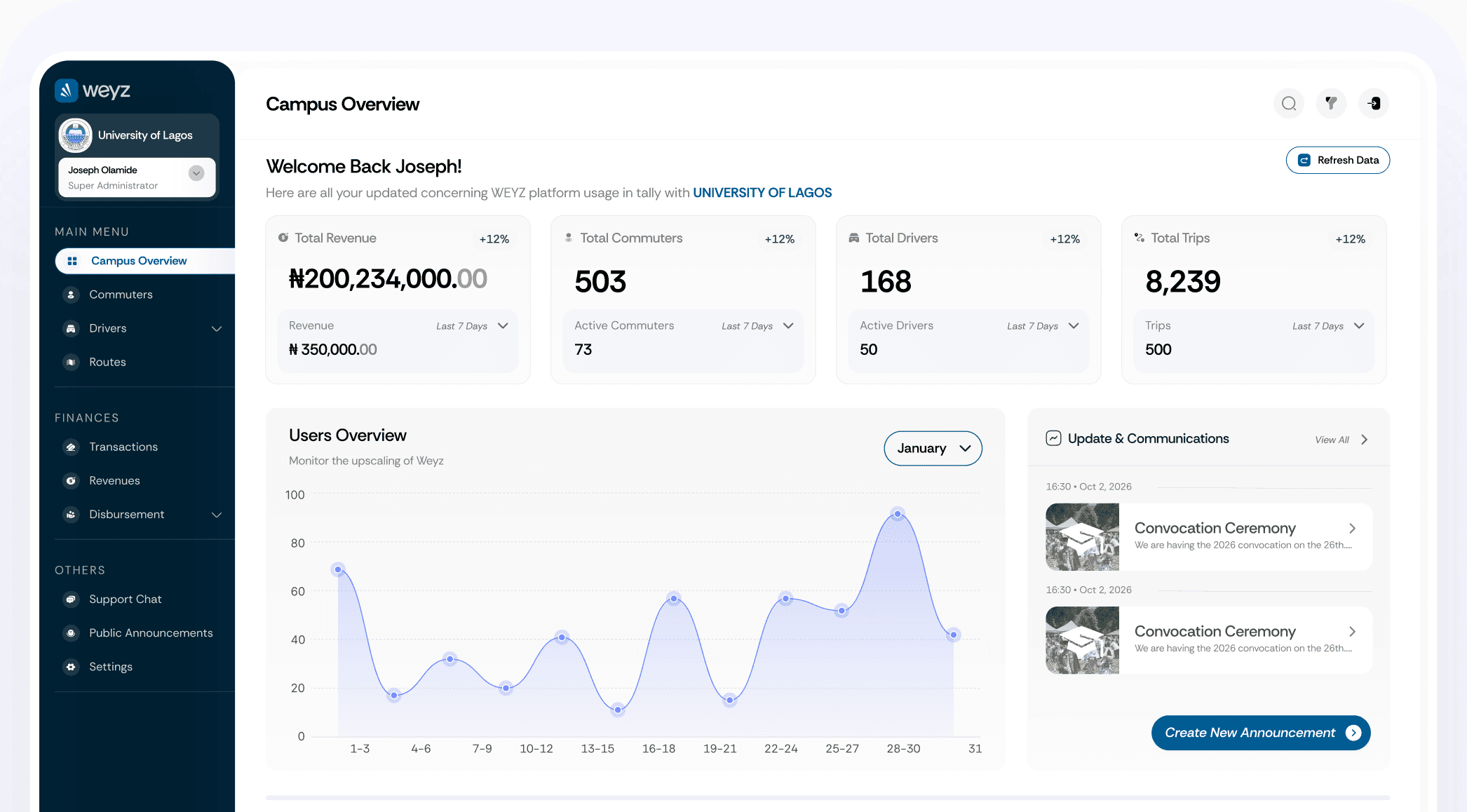Click the Drivers car icon in sidebar
Image resolution: width=1467 pixels, height=812 pixels.
[71, 328]
